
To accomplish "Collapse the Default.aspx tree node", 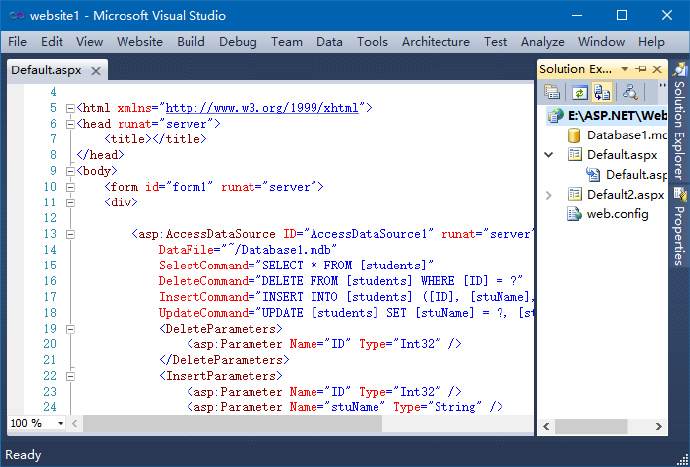I will click(x=549, y=154).
